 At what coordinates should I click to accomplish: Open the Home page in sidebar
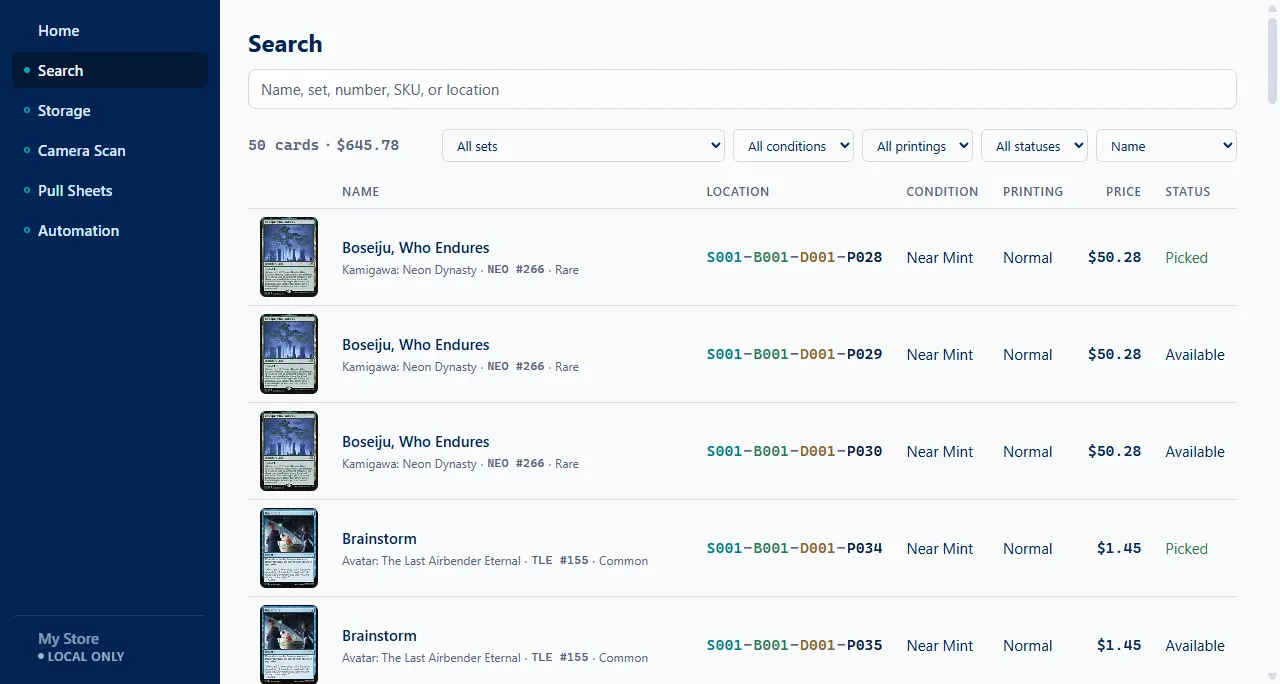click(110, 31)
